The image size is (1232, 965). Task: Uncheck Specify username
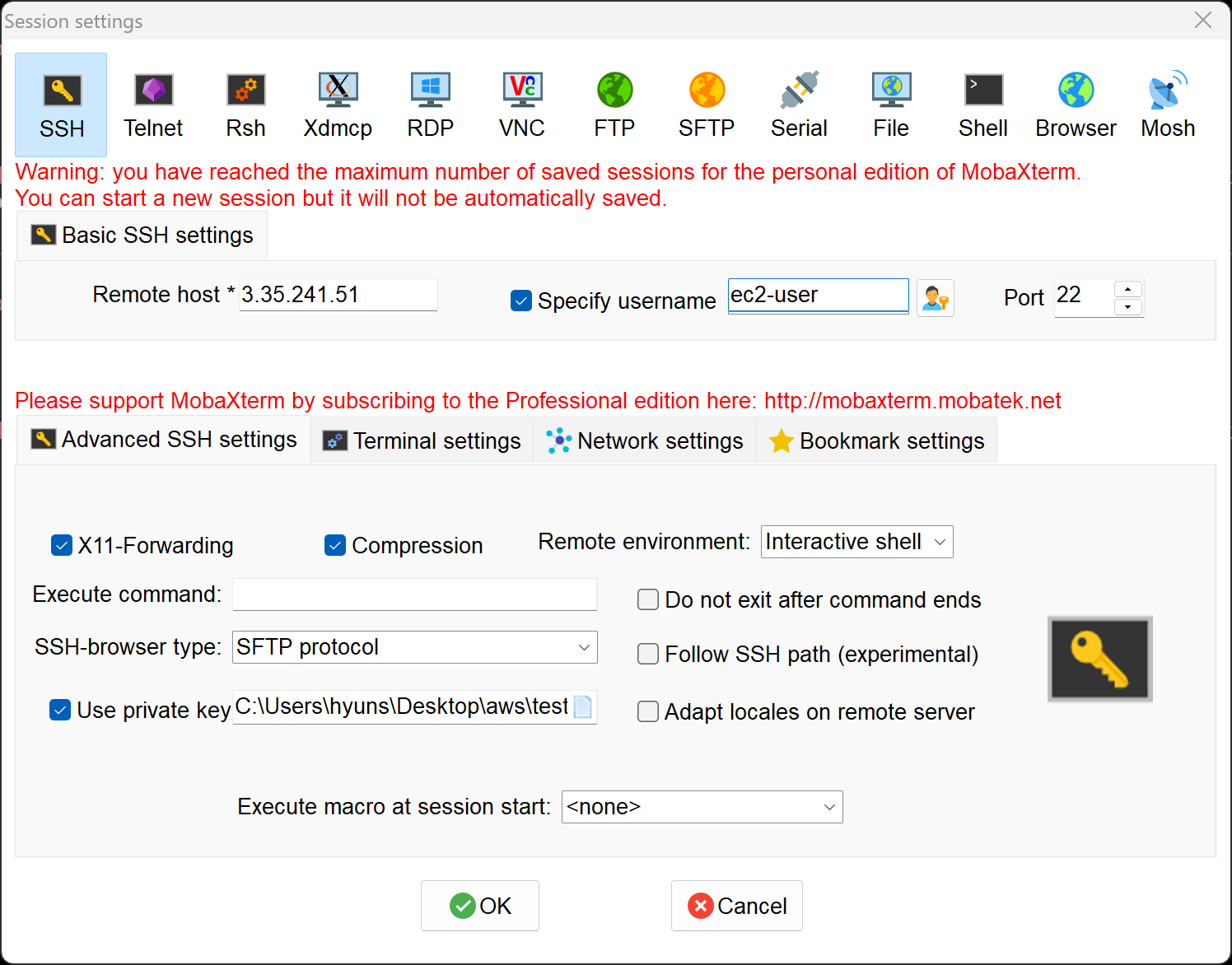click(x=521, y=301)
